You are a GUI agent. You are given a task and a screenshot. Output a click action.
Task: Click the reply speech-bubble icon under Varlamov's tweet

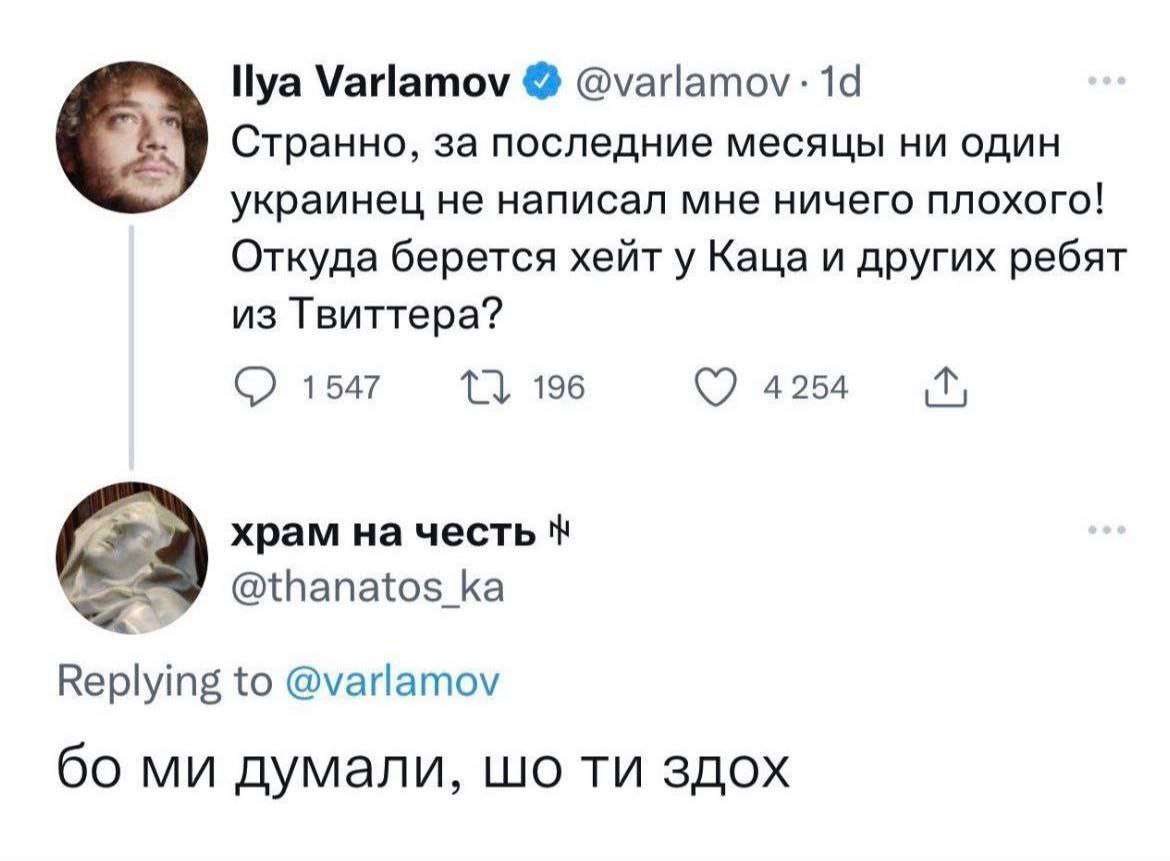tap(253, 388)
